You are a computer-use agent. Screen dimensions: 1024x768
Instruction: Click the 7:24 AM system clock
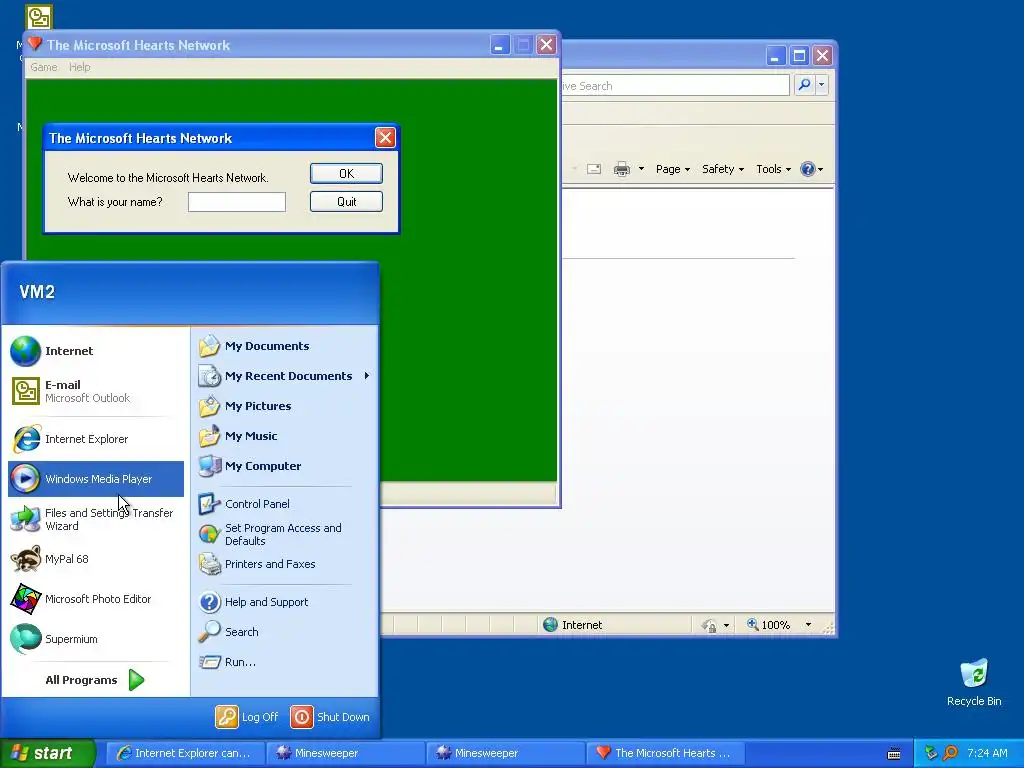click(x=987, y=753)
